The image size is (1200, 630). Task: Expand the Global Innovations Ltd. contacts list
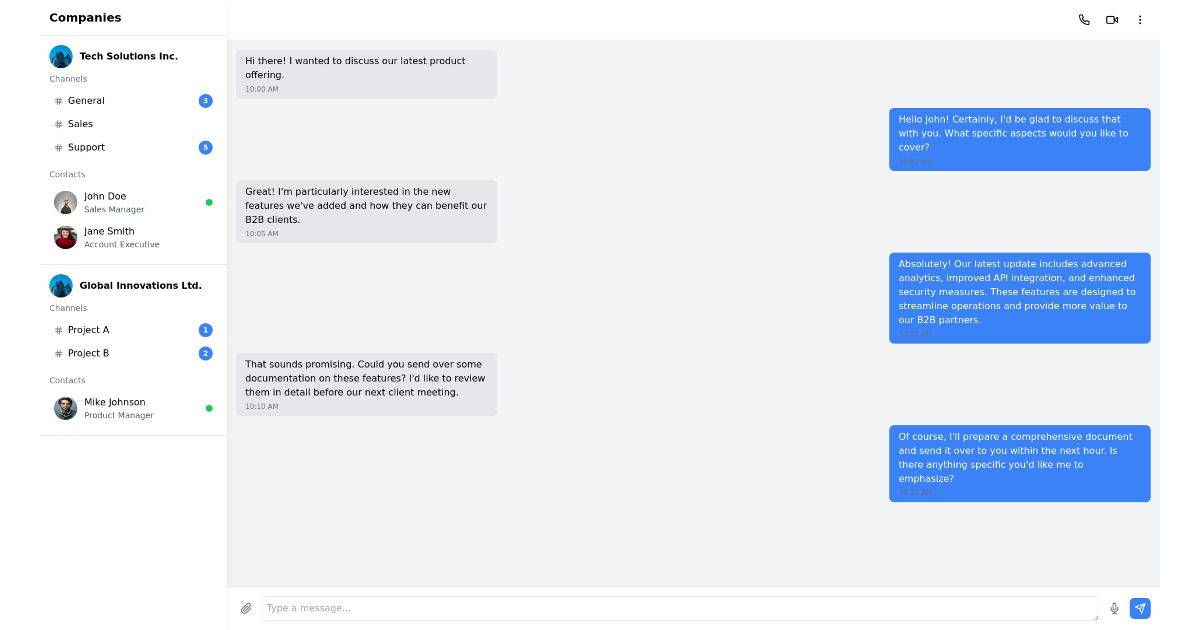[x=67, y=380]
